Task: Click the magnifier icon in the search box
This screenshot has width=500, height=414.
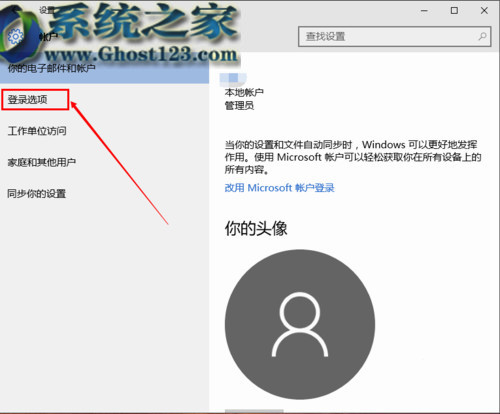Action: click(482, 36)
